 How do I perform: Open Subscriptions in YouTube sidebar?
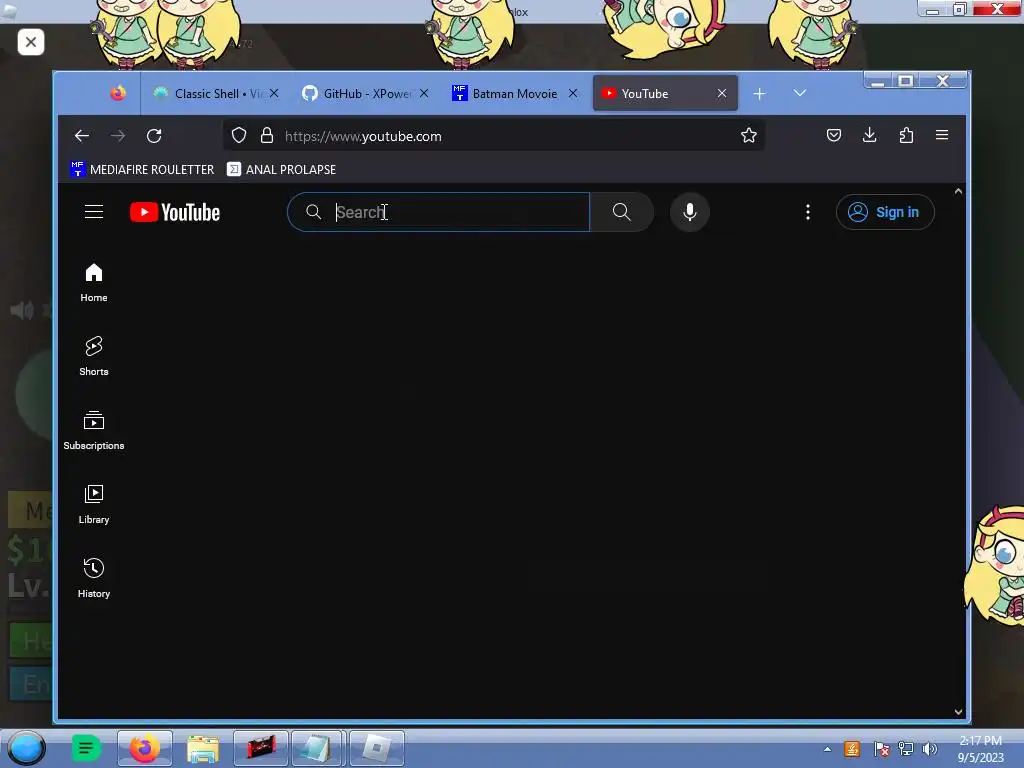(94, 430)
